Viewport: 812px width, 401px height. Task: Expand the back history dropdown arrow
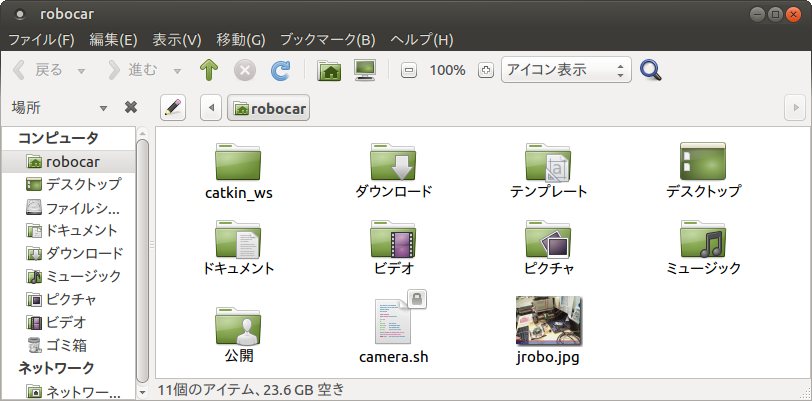[81, 71]
